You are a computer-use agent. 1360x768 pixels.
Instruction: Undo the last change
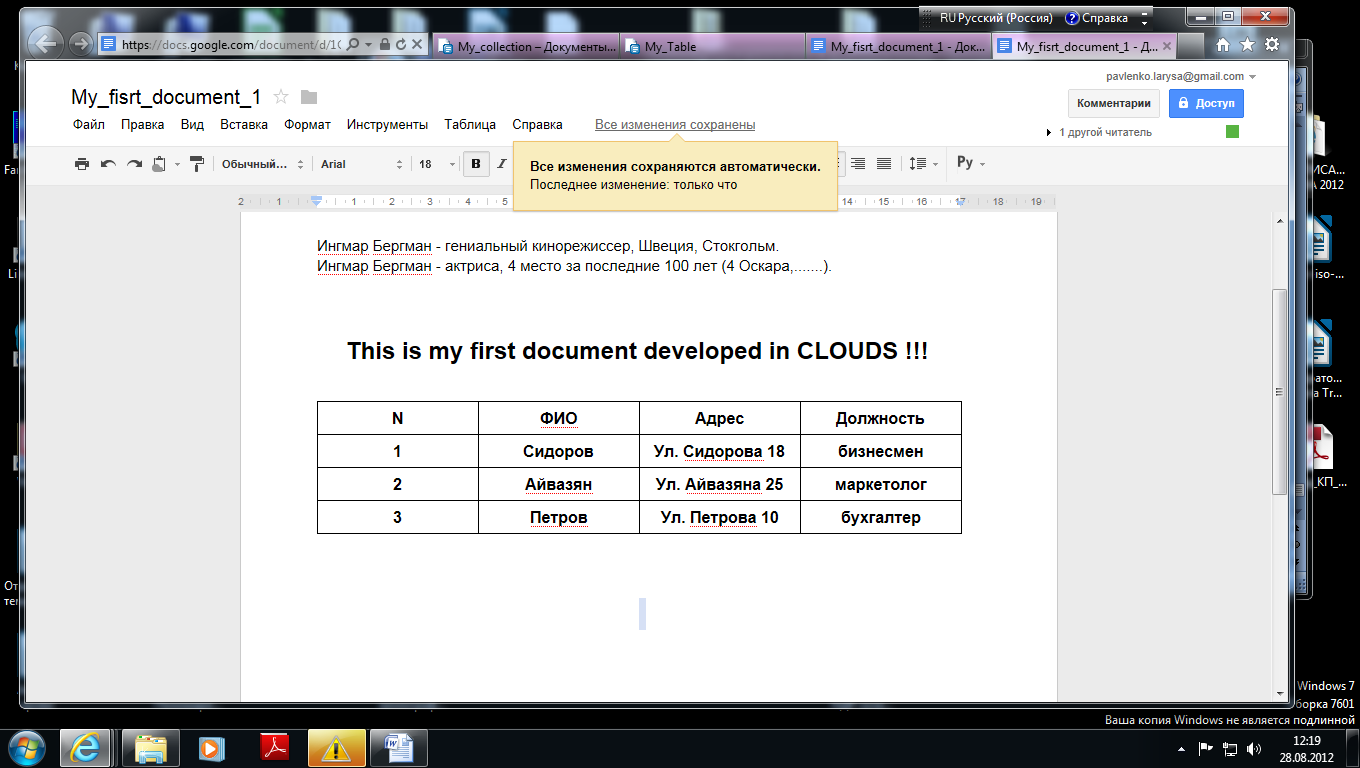[108, 164]
